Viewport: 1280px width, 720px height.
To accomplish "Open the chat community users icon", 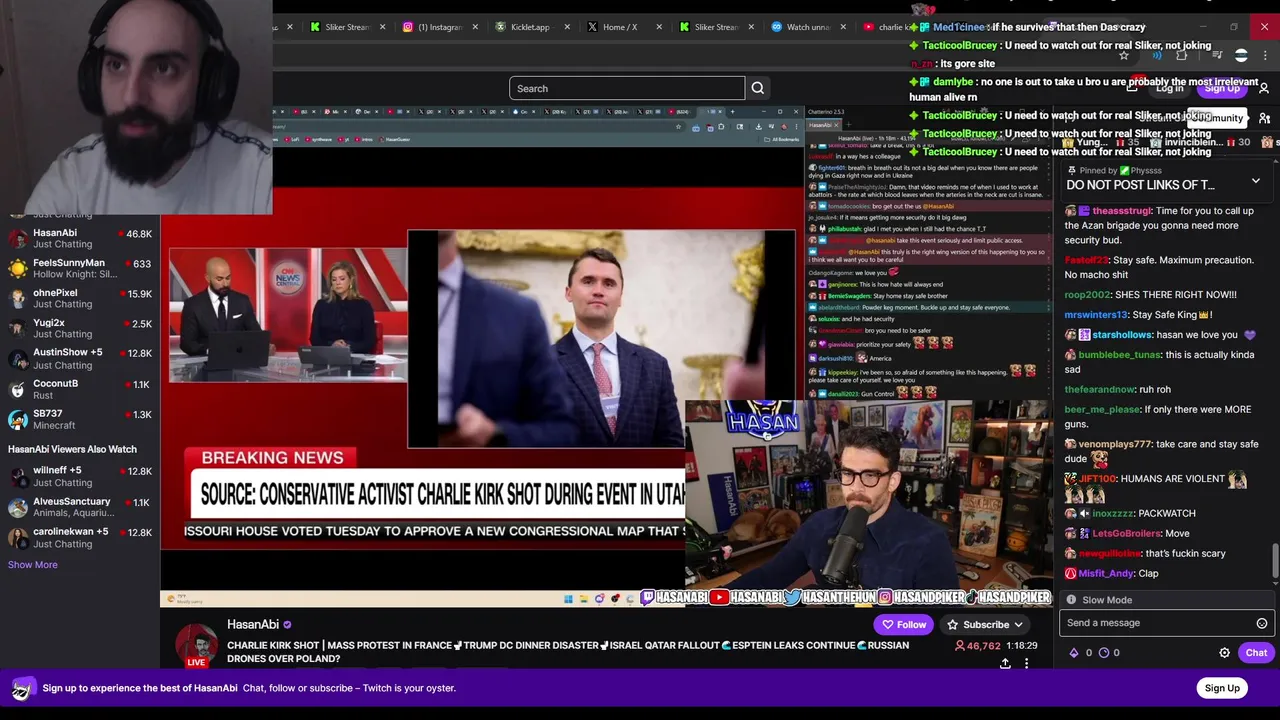I will click(1264, 118).
